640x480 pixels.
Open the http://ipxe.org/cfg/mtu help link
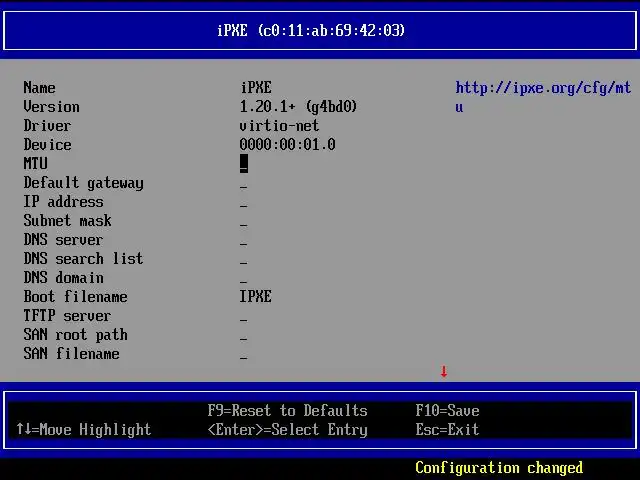coord(543,97)
